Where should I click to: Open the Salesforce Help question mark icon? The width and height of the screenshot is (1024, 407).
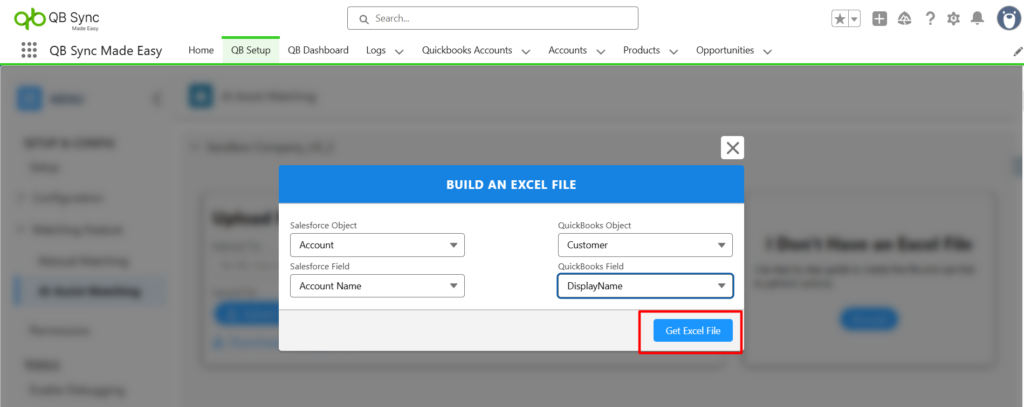[x=930, y=19]
